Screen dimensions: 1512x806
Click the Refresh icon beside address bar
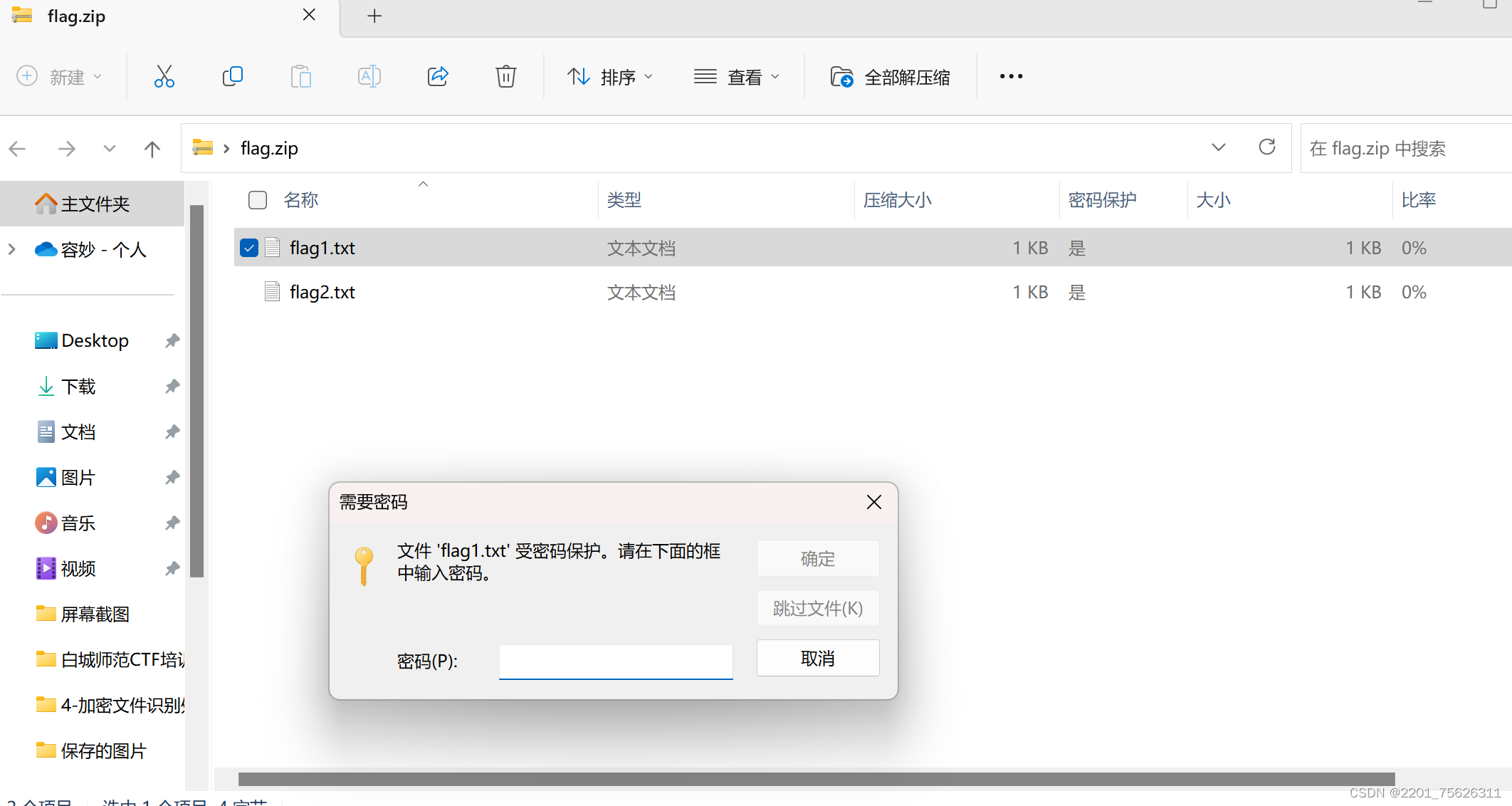[x=1267, y=147]
